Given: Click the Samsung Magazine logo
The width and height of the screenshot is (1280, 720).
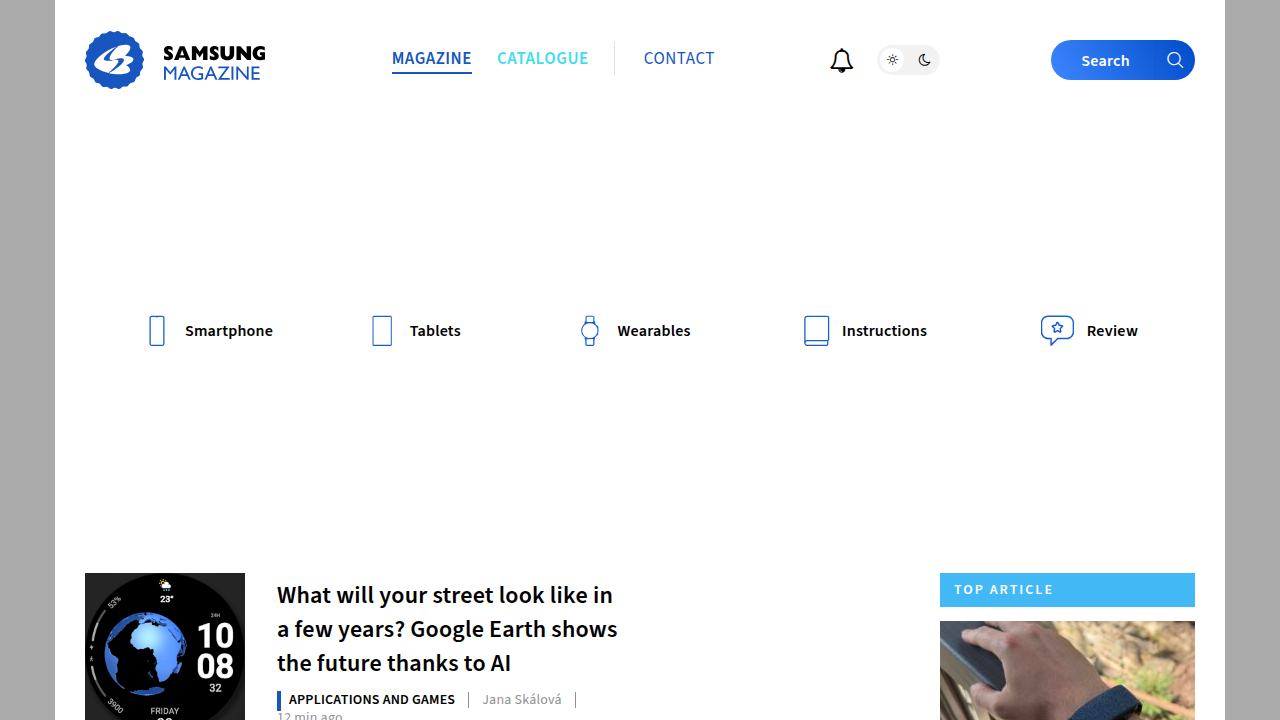Looking at the screenshot, I should point(175,60).
